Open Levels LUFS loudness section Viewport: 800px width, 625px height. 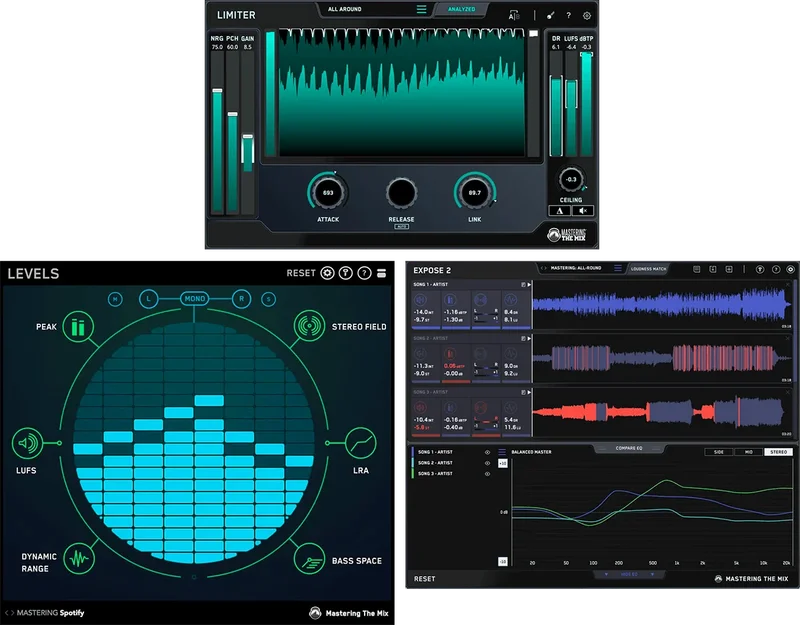[27, 443]
